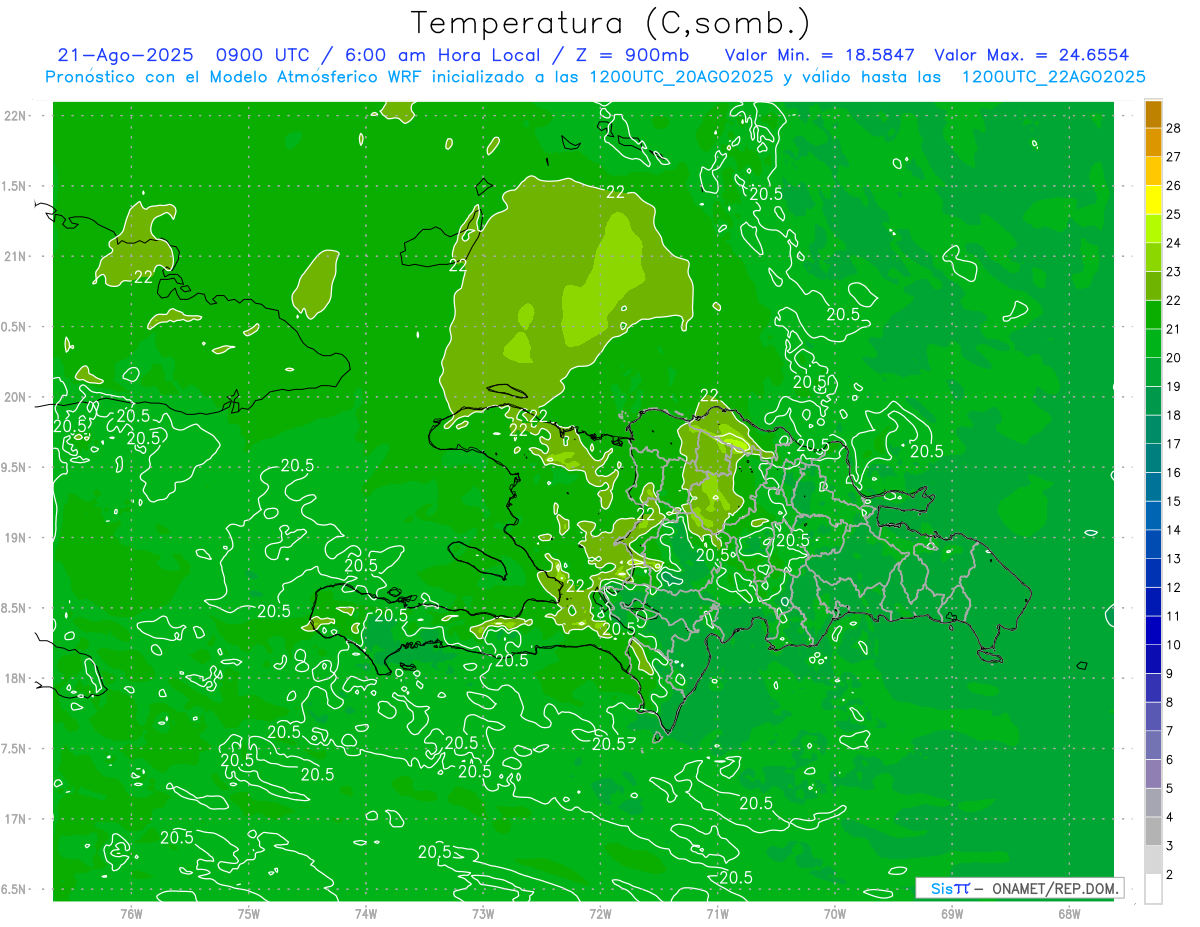This screenshot has width=1200, height=927.
Task: Click the '18N' latitude axis label
Action: tap(15, 678)
